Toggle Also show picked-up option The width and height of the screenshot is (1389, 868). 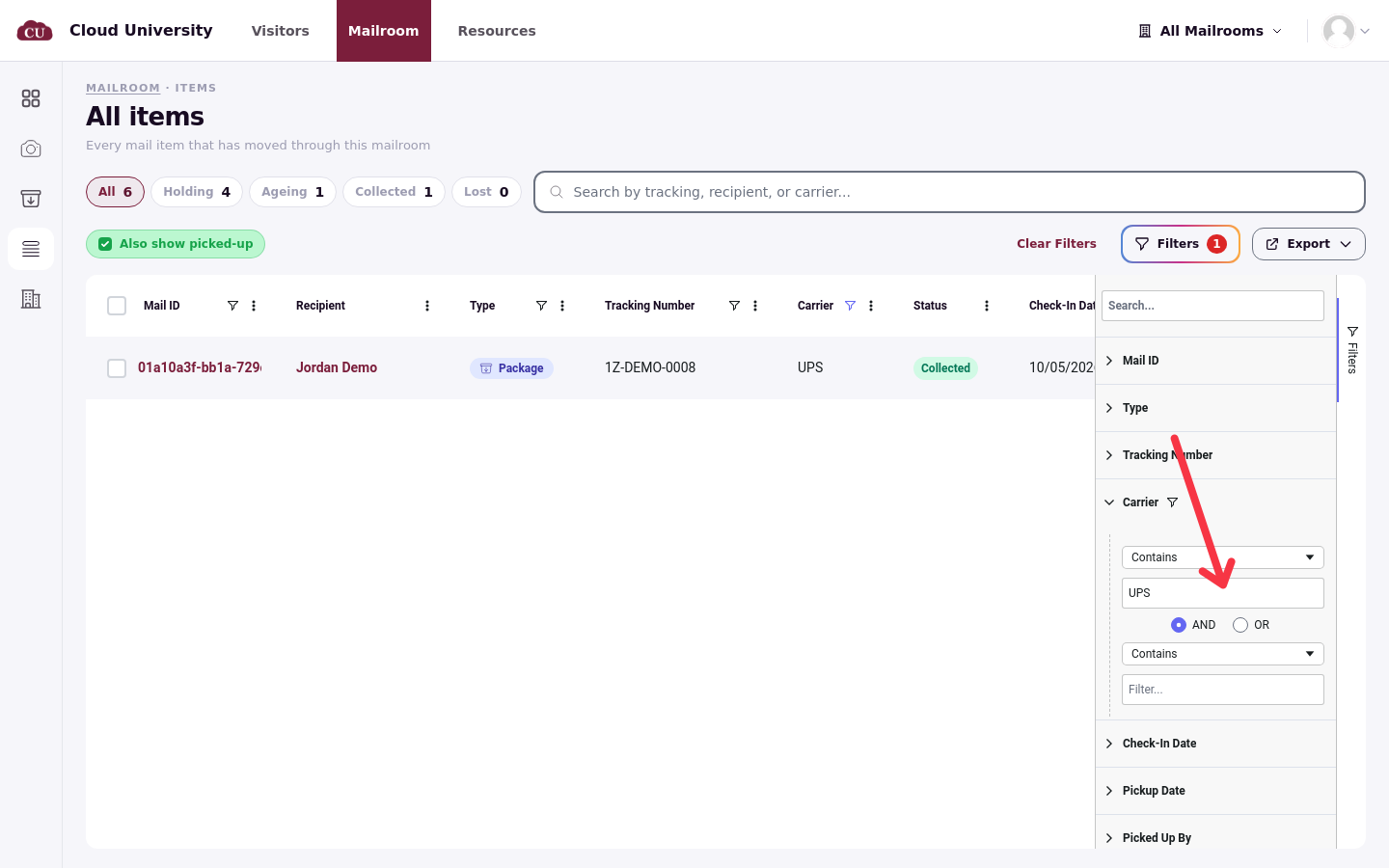pos(176,244)
